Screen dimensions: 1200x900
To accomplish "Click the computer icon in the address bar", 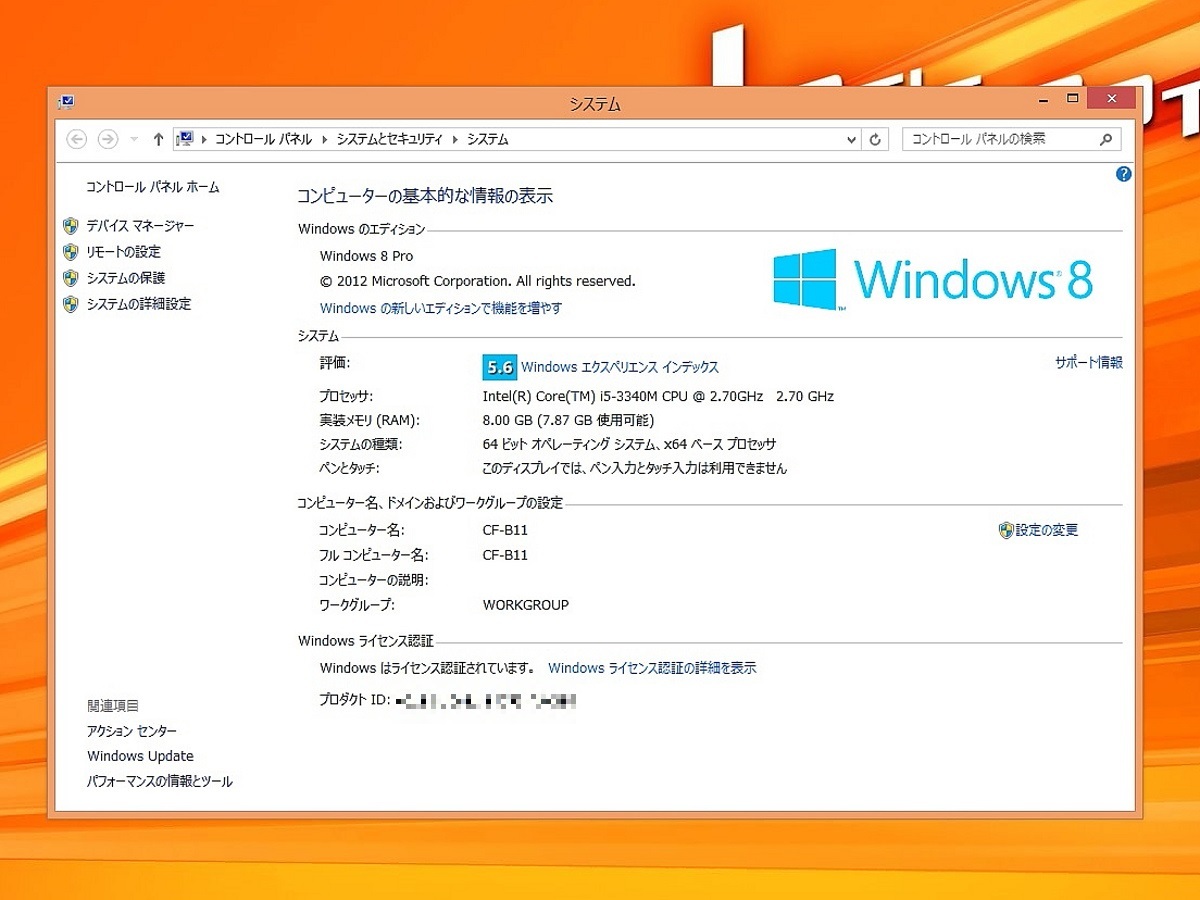I will (185, 139).
